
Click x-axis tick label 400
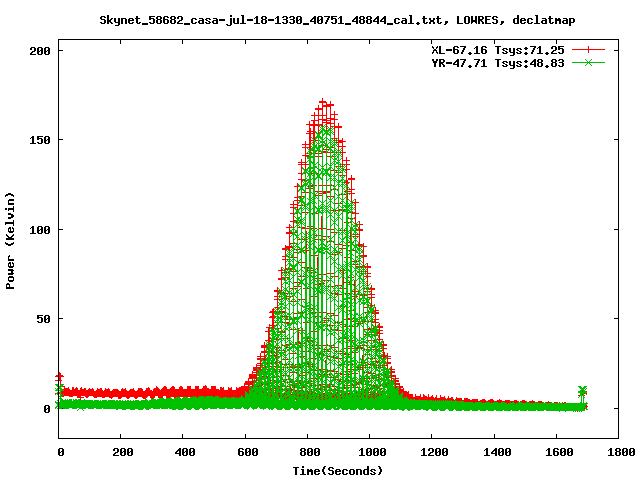pos(185,452)
